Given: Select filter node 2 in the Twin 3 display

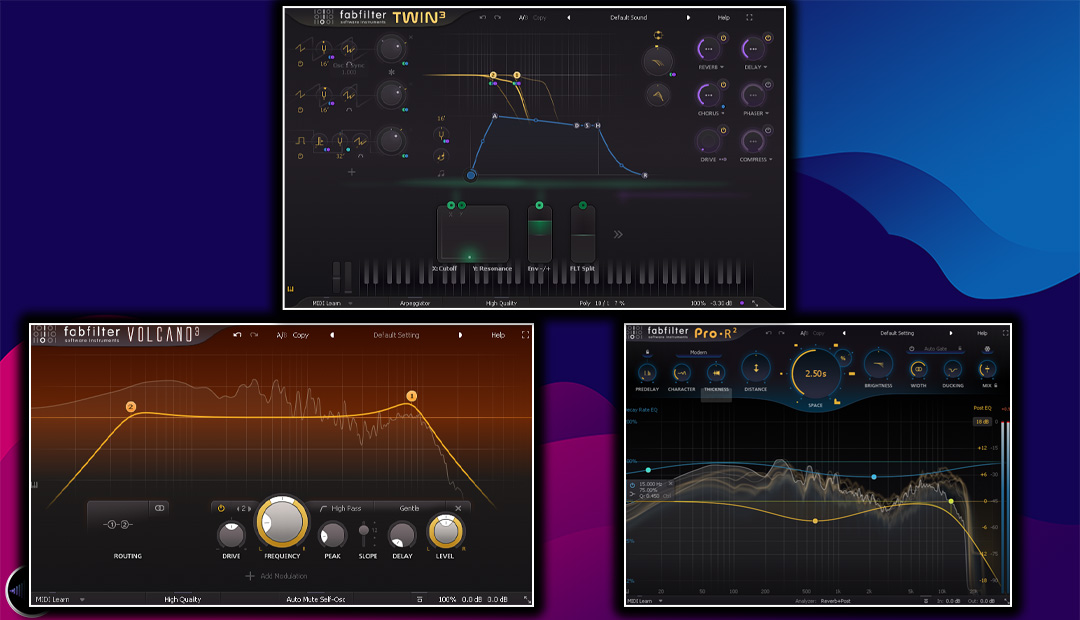Looking at the screenshot, I should pos(493,74).
